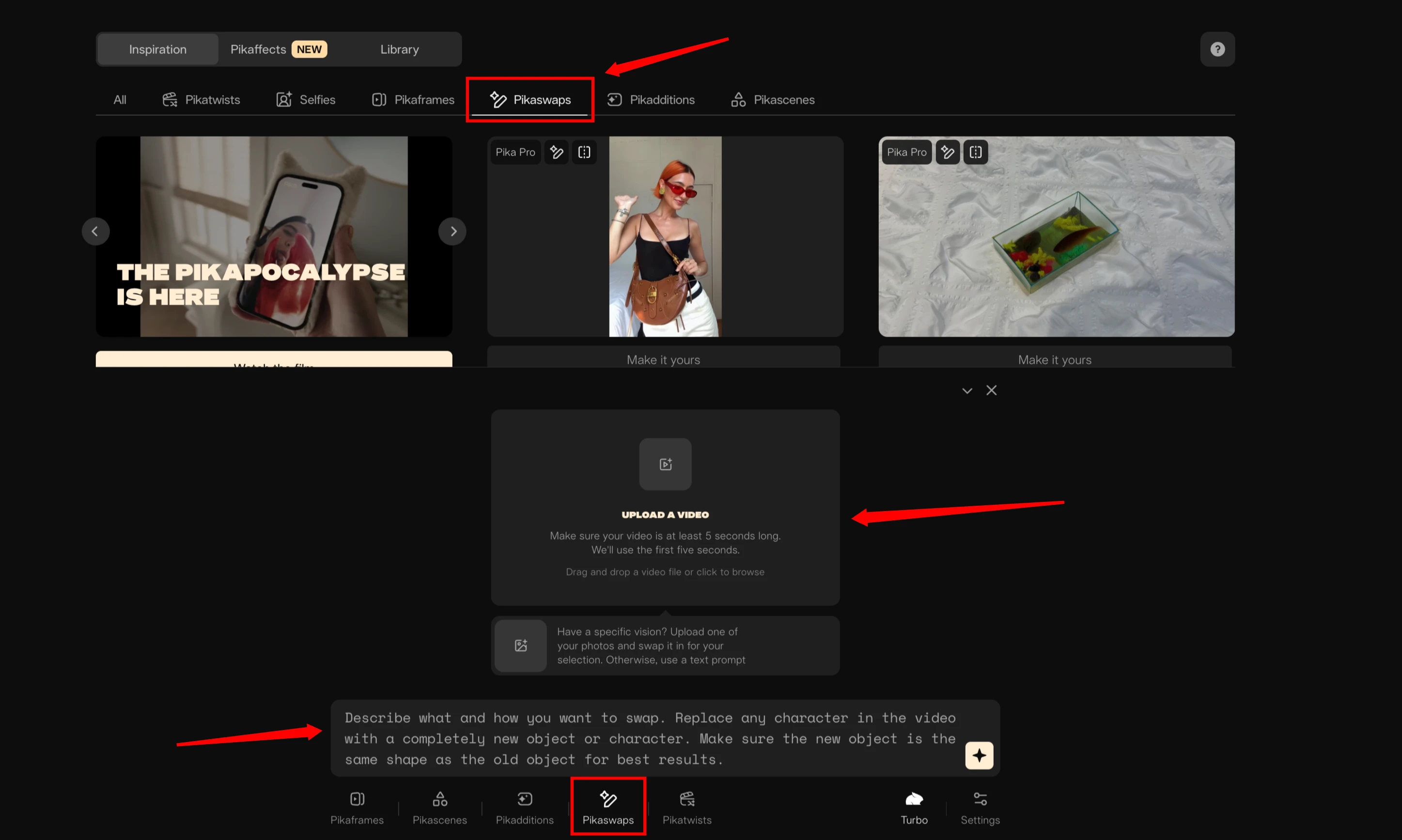Go to previous carousel slide
This screenshot has height=840, width=1402.
pos(95,231)
